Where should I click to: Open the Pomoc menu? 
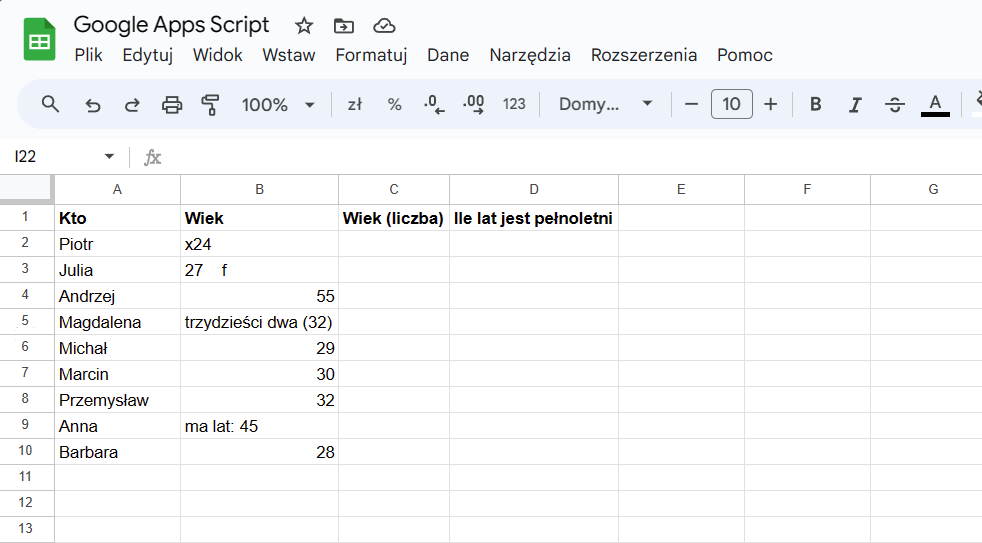(x=745, y=55)
